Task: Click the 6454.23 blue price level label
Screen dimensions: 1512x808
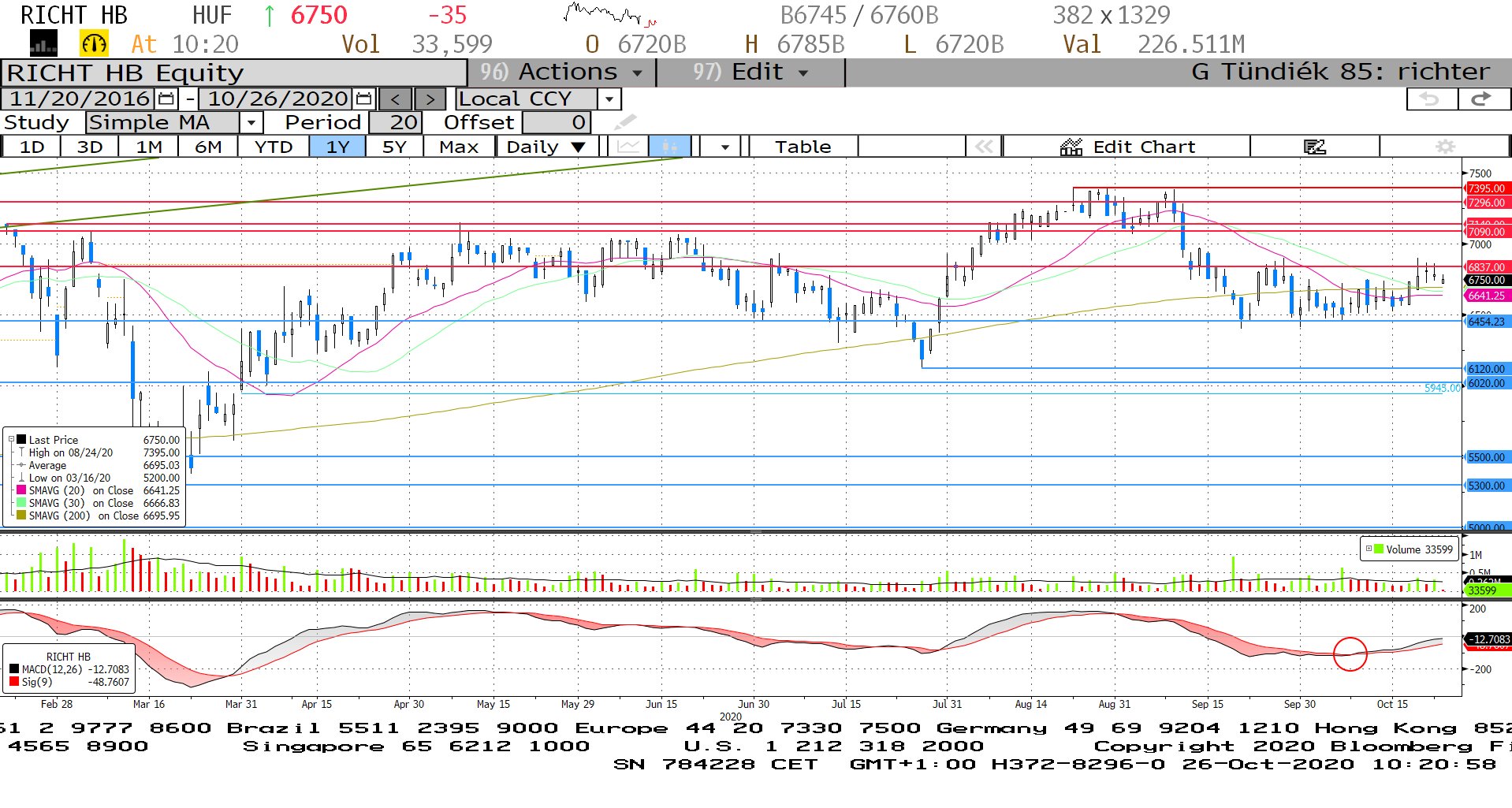Action: 1487,322
